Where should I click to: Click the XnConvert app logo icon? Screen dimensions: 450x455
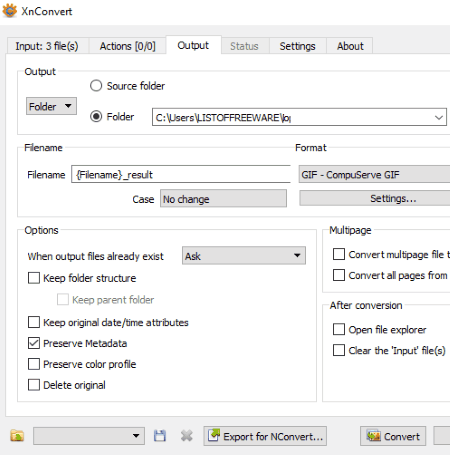(x=10, y=11)
